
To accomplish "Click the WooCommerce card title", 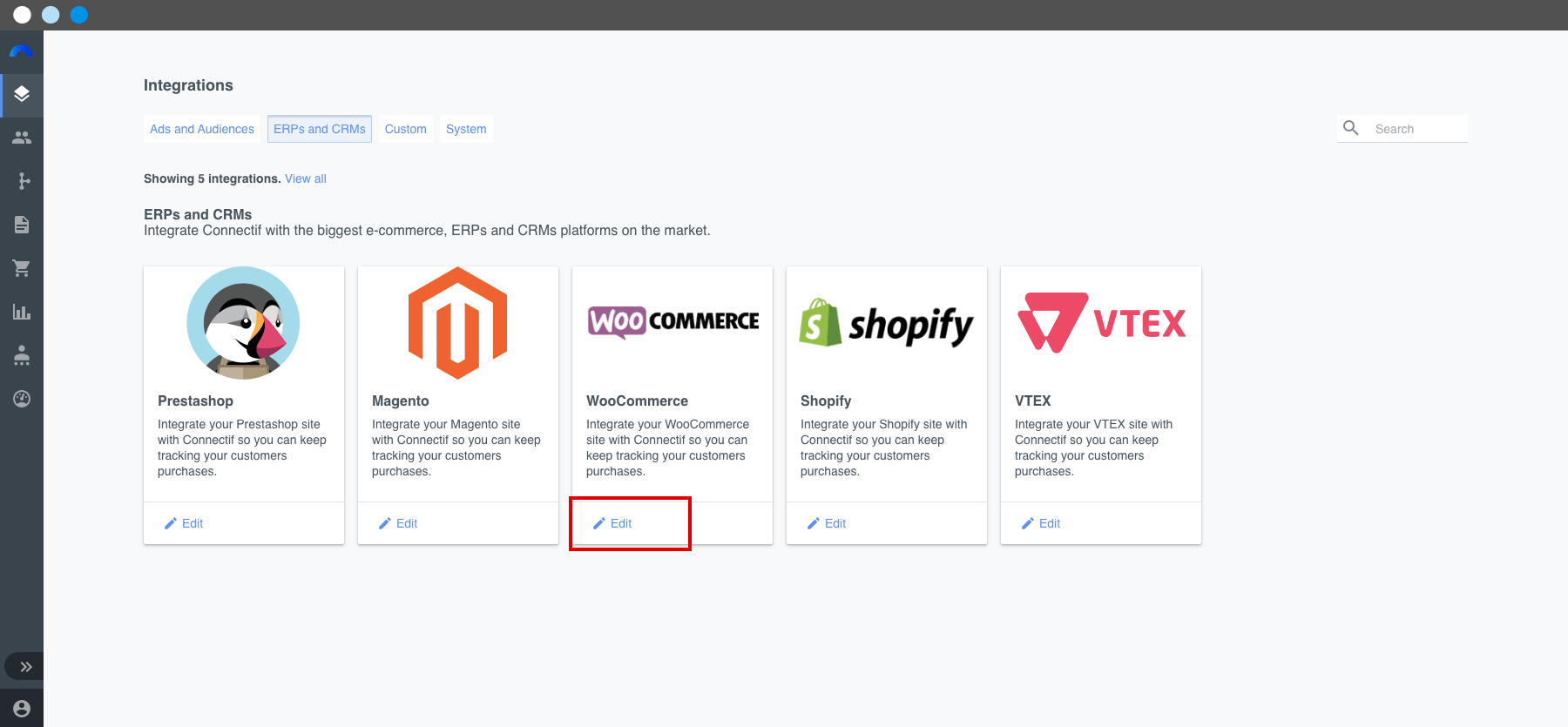I will pos(637,401).
